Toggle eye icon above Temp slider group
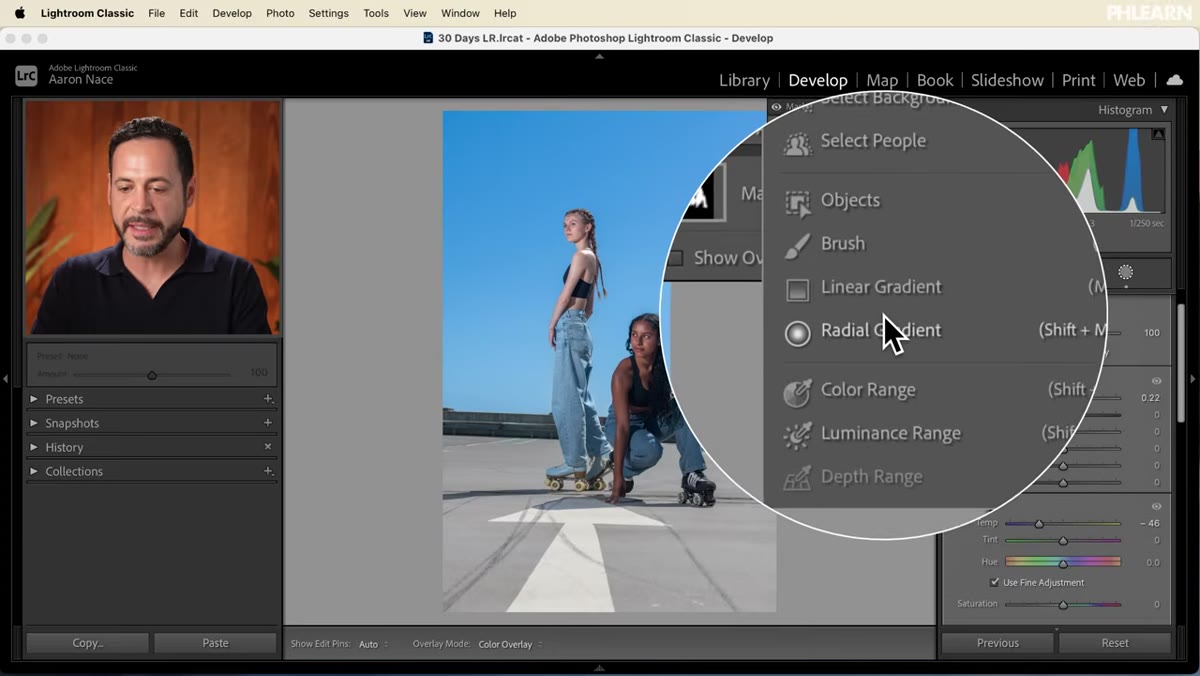 pyautogui.click(x=1157, y=507)
